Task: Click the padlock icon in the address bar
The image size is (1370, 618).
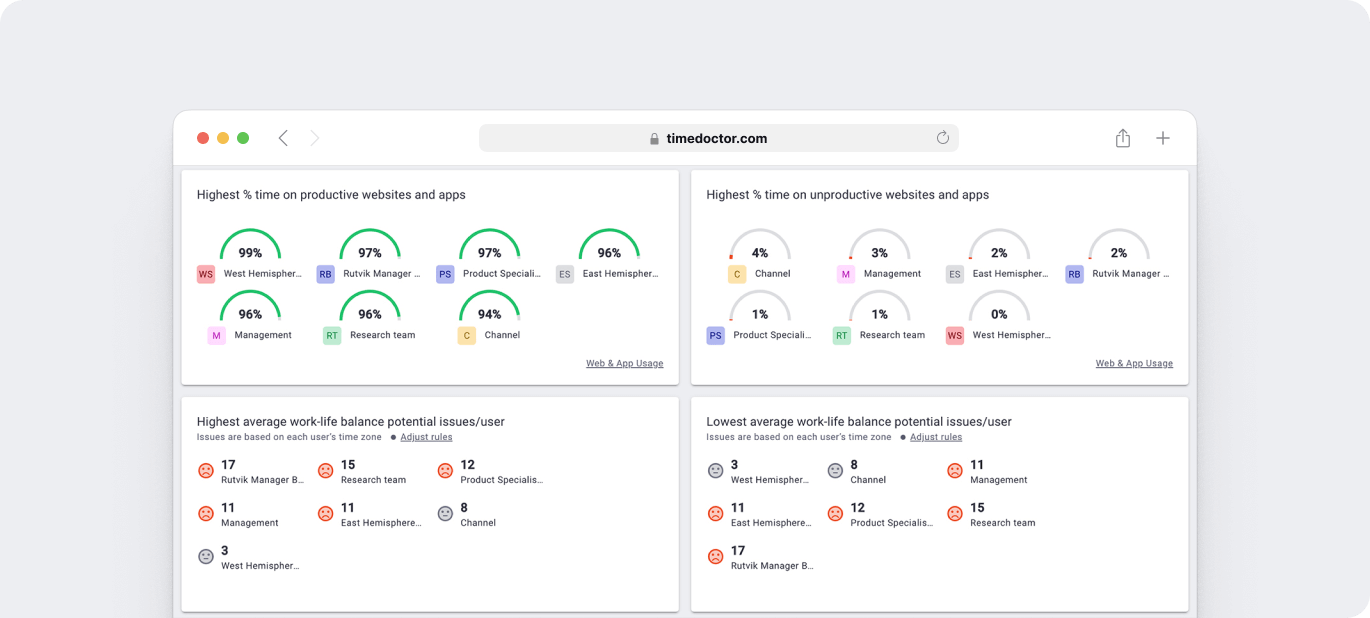Action: click(x=653, y=137)
